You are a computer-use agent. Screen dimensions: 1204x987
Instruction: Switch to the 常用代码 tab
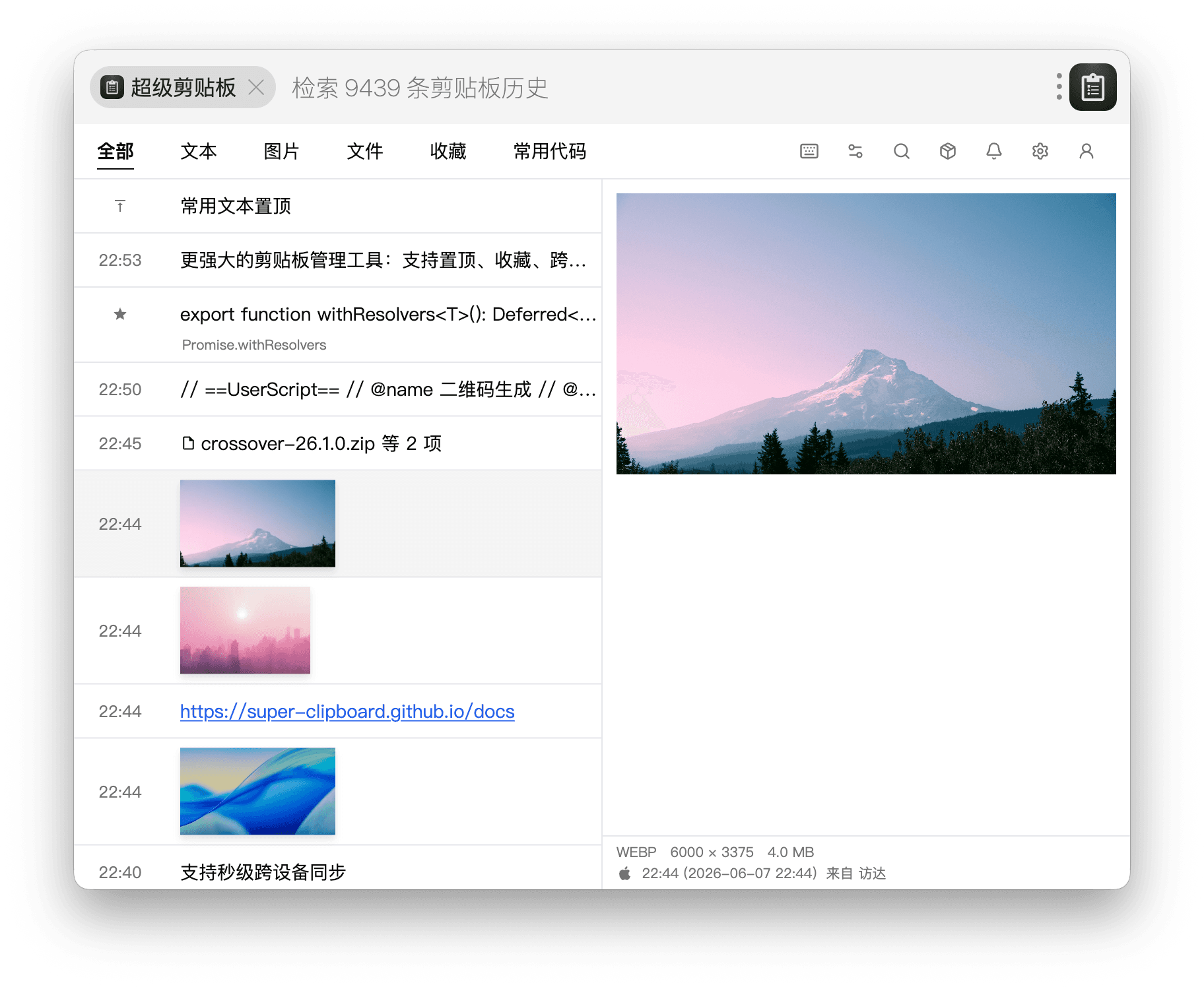549,151
